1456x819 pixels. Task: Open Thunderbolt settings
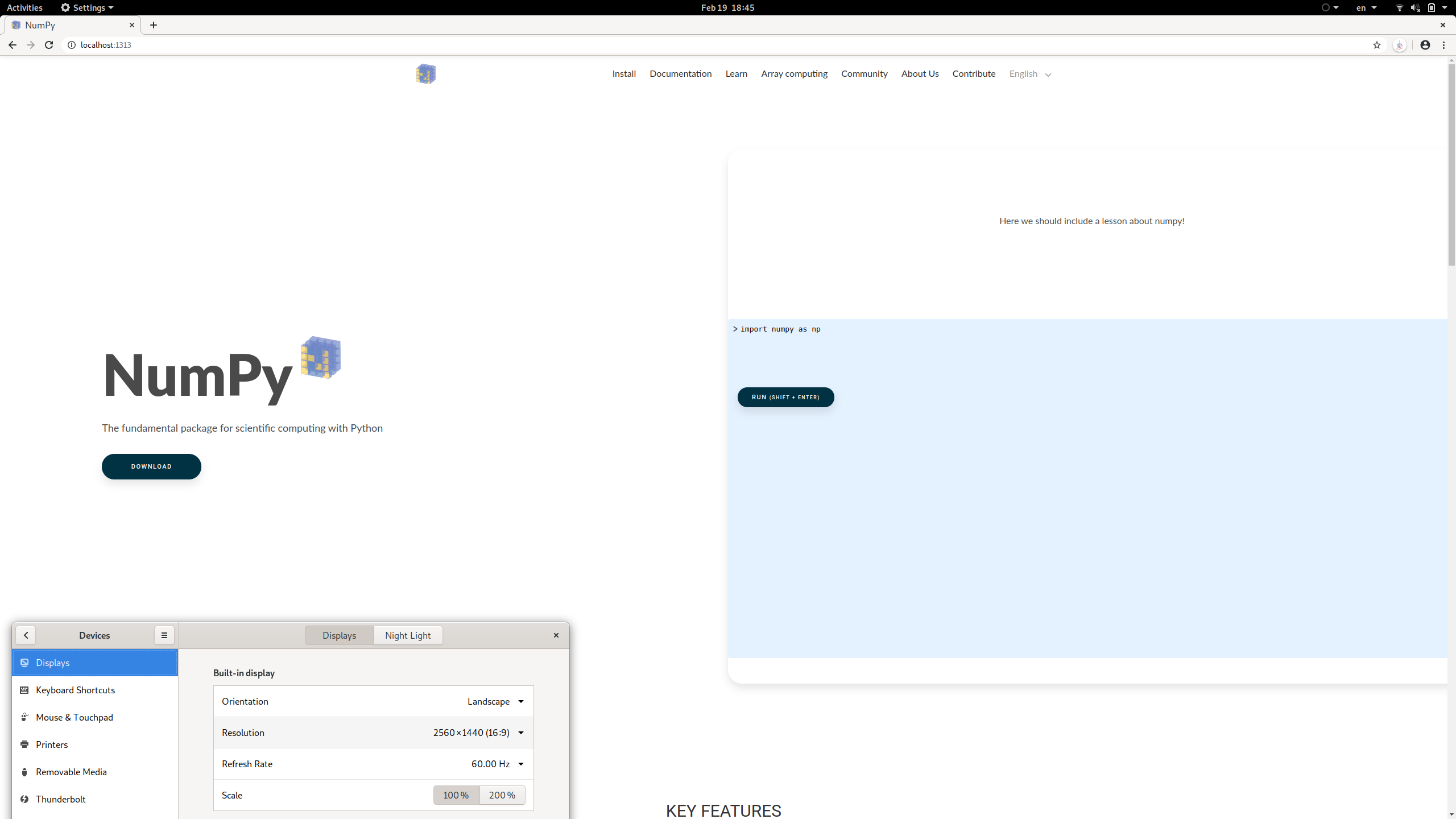pyautogui.click(x=61, y=799)
